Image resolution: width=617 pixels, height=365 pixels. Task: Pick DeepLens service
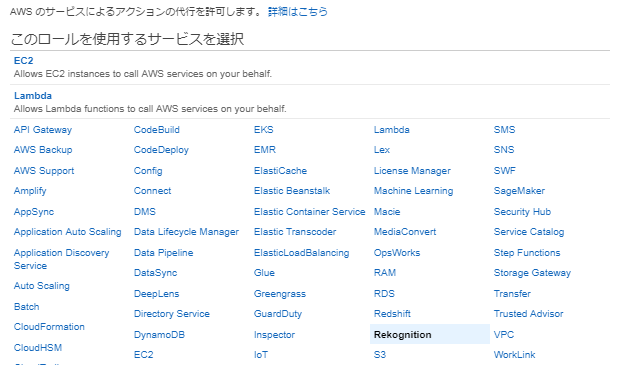(157, 294)
